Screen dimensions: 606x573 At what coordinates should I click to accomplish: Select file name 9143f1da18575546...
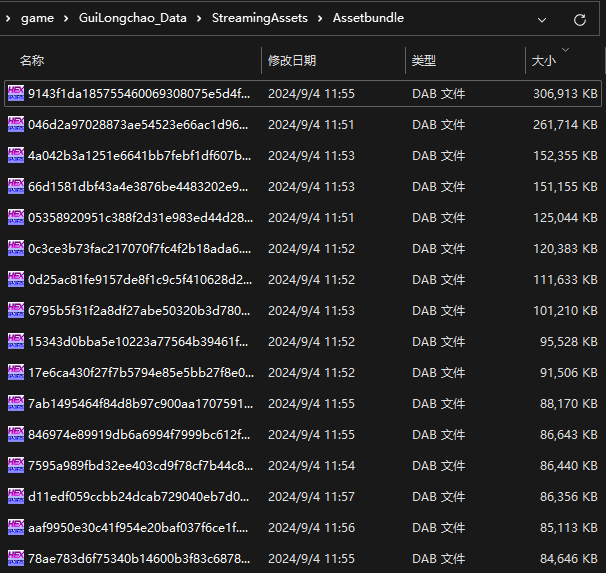pyautogui.click(x=139, y=94)
